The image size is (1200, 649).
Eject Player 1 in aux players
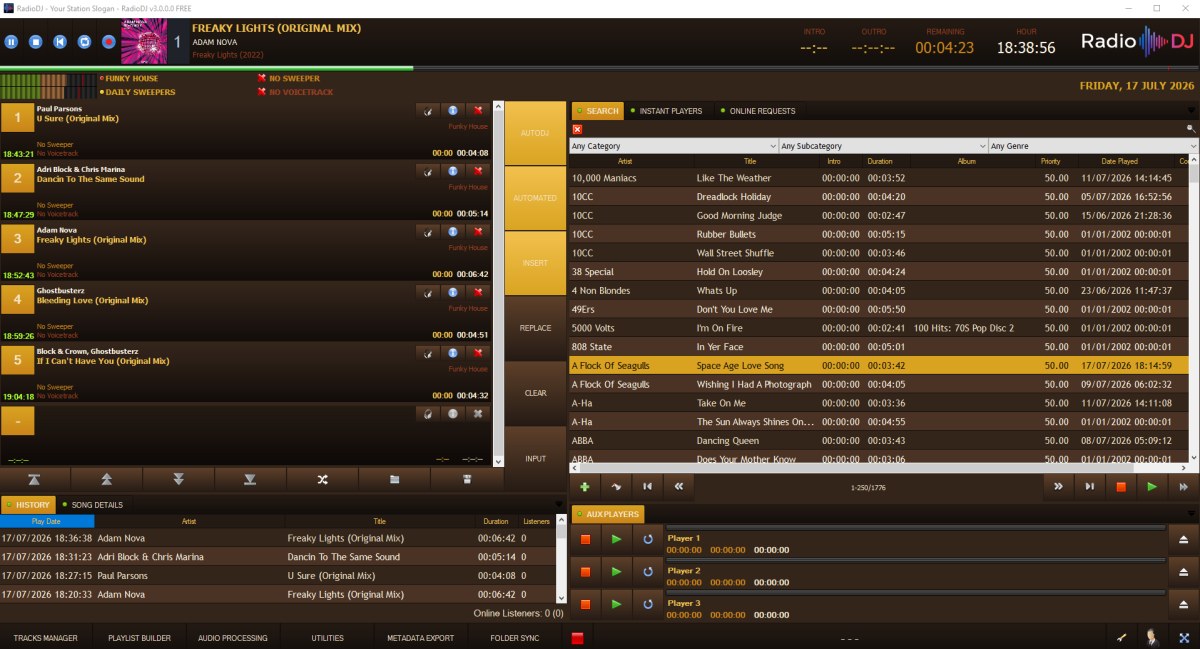pyautogui.click(x=1184, y=539)
